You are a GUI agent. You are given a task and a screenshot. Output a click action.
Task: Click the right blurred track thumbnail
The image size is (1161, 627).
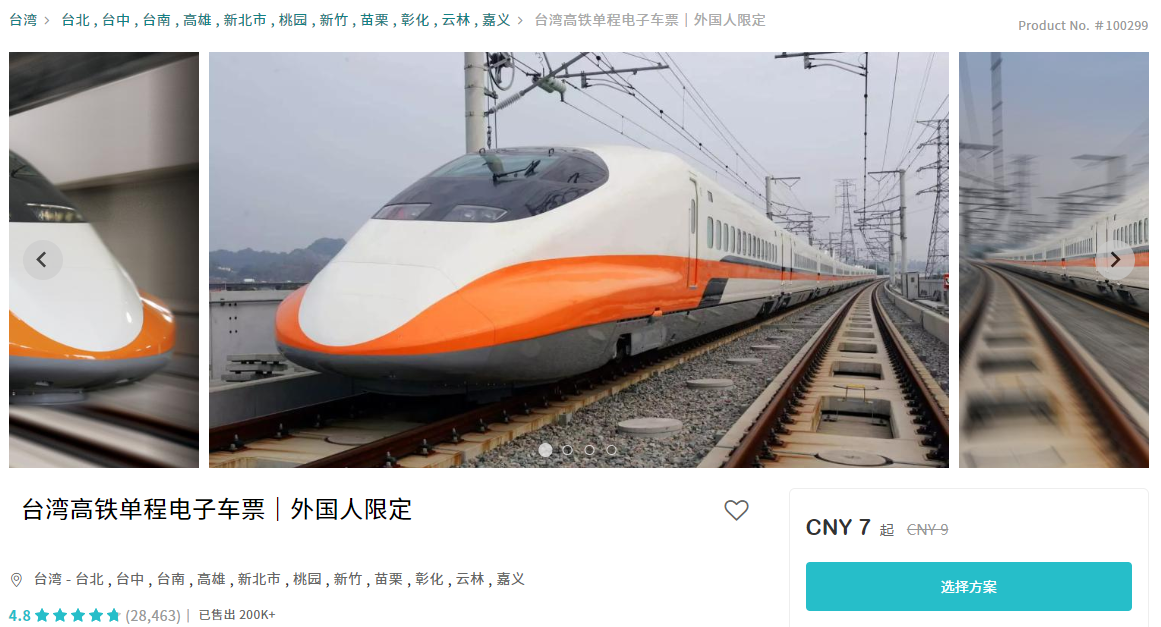point(1054,260)
